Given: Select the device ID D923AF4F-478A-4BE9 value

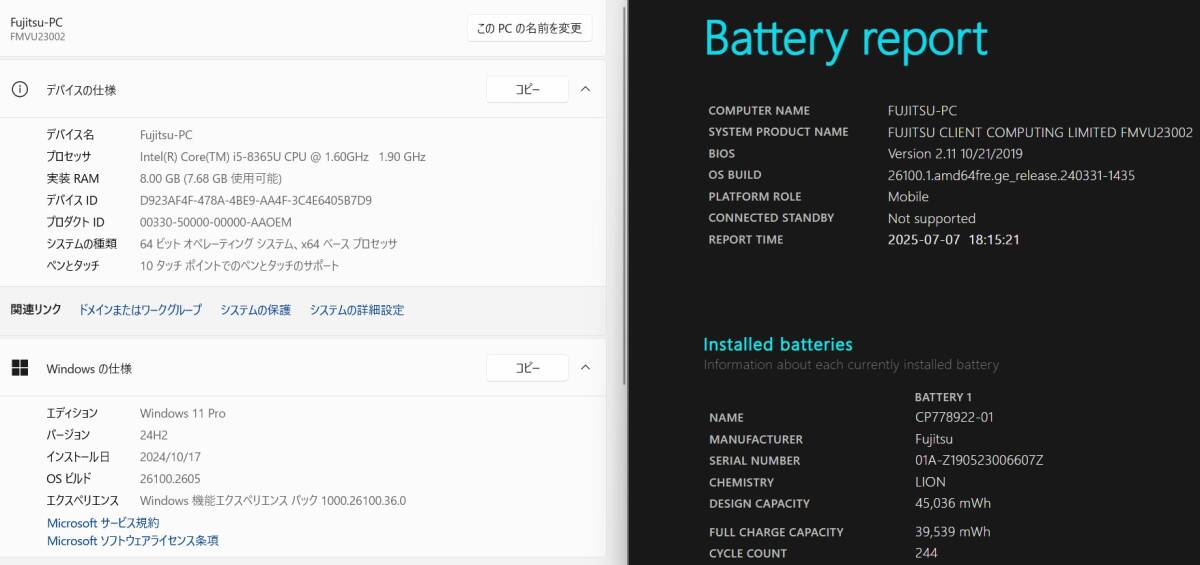Looking at the screenshot, I should pos(256,200).
